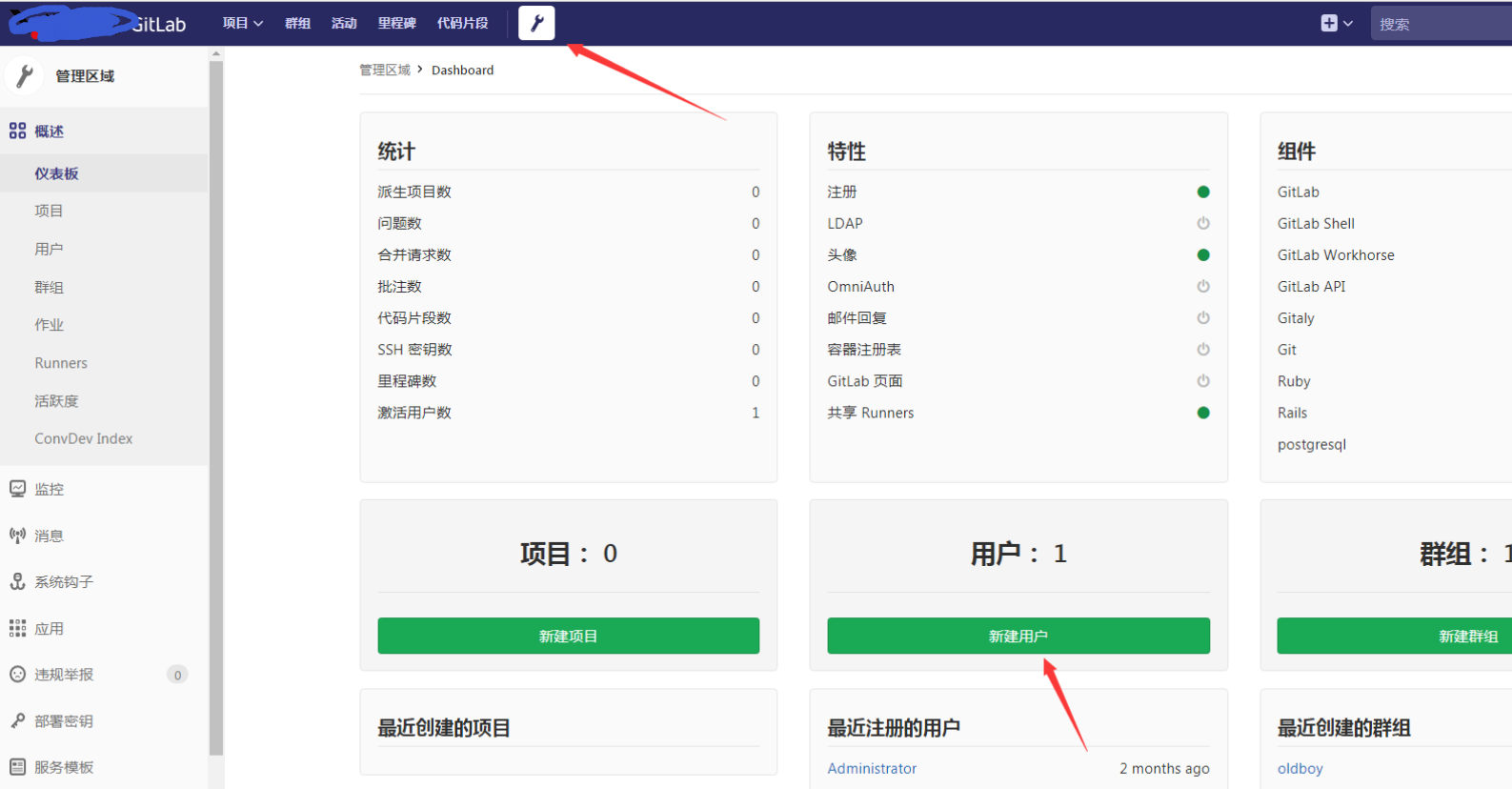1512x789 pixels.
Task: Click the 违规举报 count badge 0
Action: [x=177, y=675]
